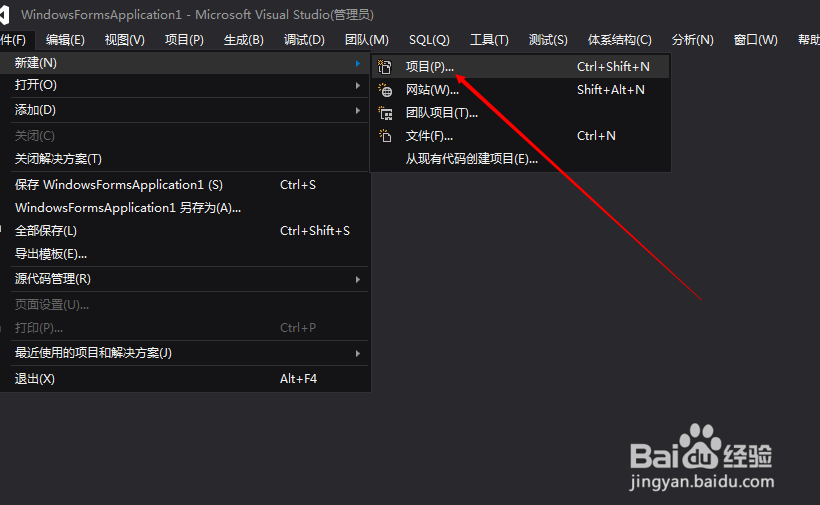Open the 项目(P) menu in menu bar
This screenshot has height=505, width=820.
coord(184,40)
